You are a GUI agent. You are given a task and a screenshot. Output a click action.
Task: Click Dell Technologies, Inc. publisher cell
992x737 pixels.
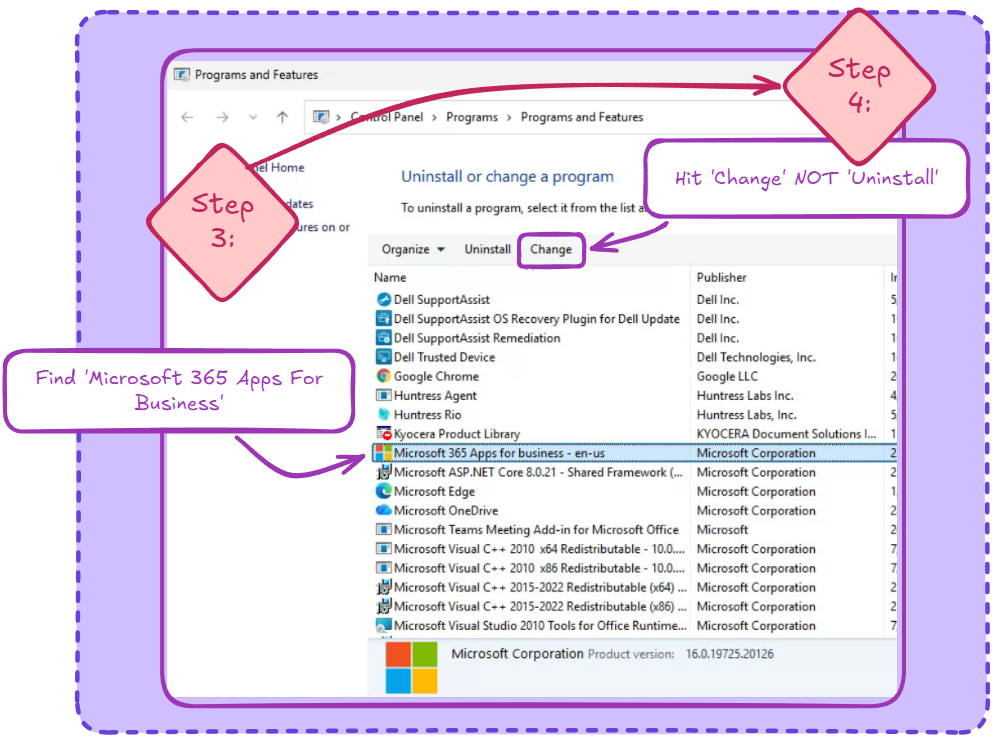[756, 357]
